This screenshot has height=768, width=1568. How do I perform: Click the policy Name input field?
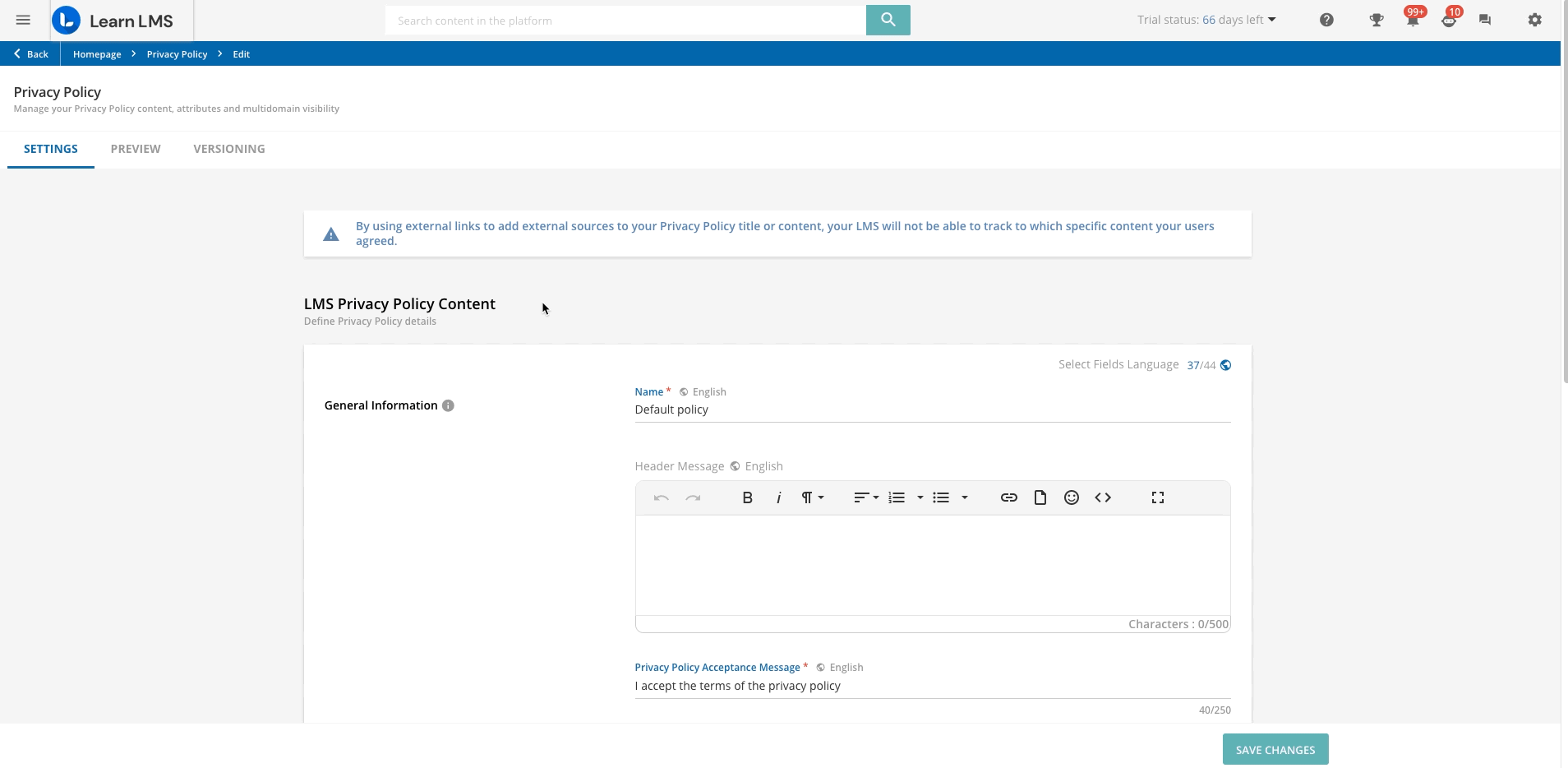coord(932,409)
